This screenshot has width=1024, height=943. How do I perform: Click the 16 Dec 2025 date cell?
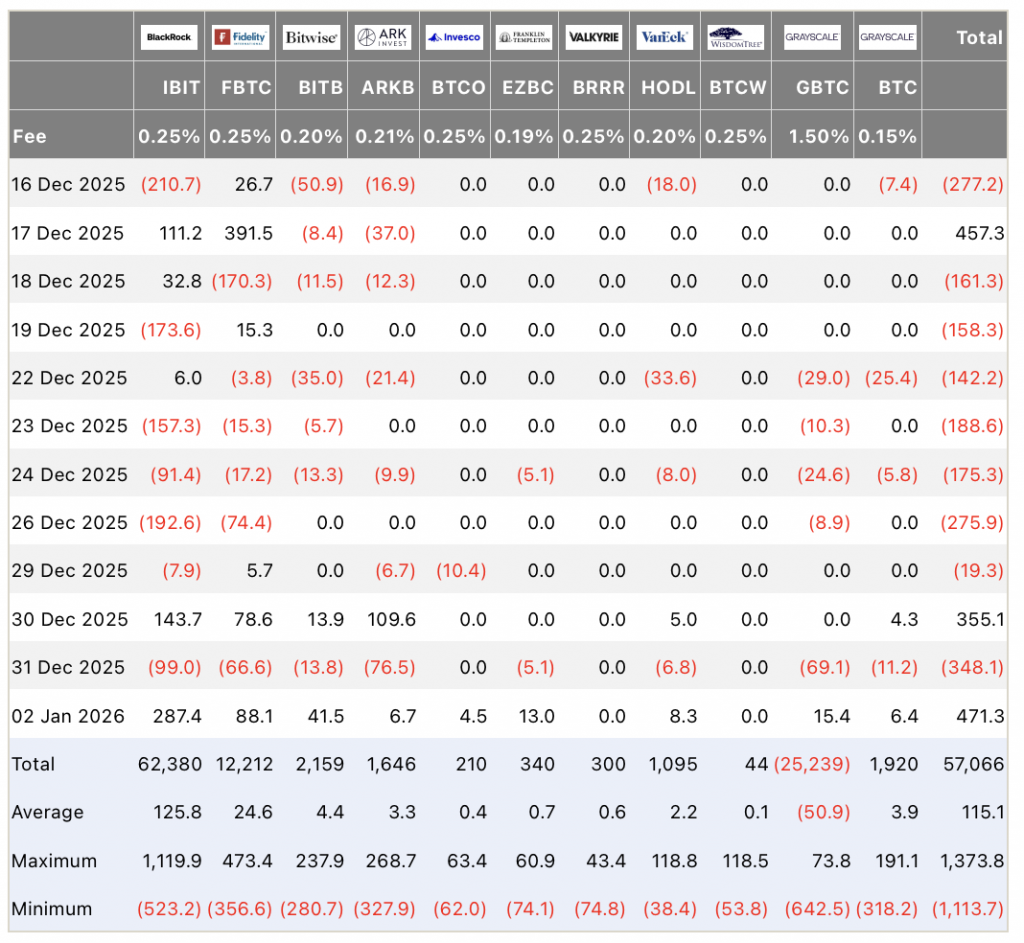[x=68, y=184]
